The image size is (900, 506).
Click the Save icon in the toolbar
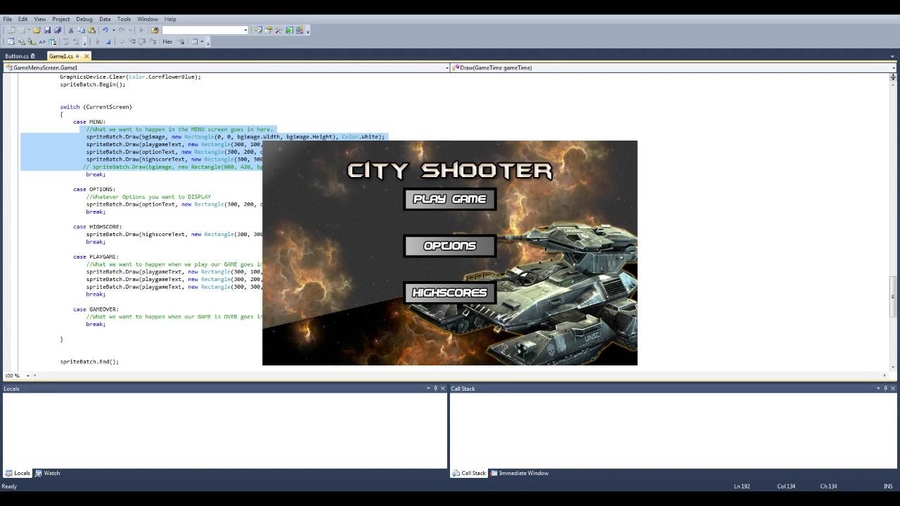point(47,30)
